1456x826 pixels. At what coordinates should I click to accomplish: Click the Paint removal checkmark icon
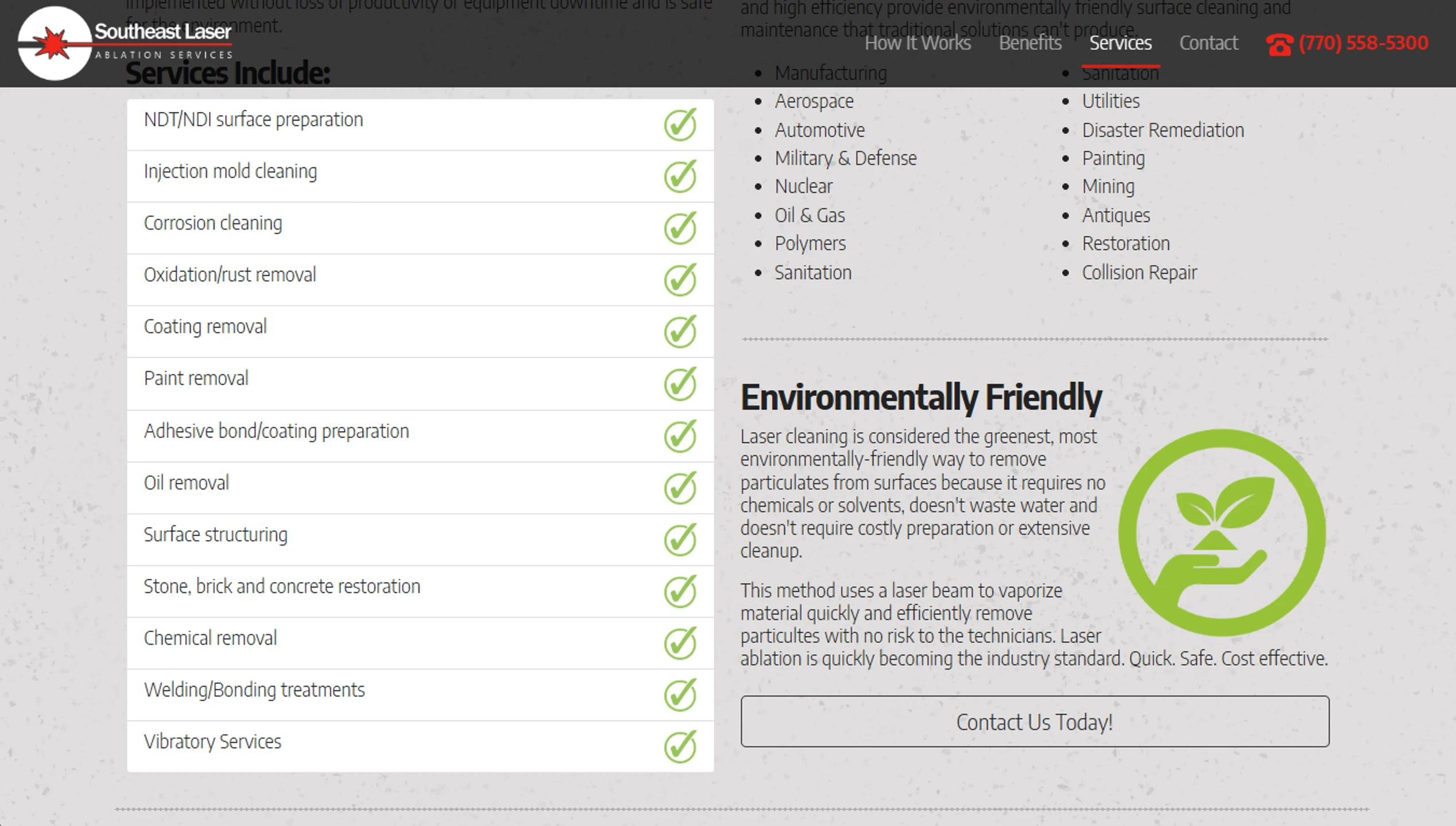680,383
